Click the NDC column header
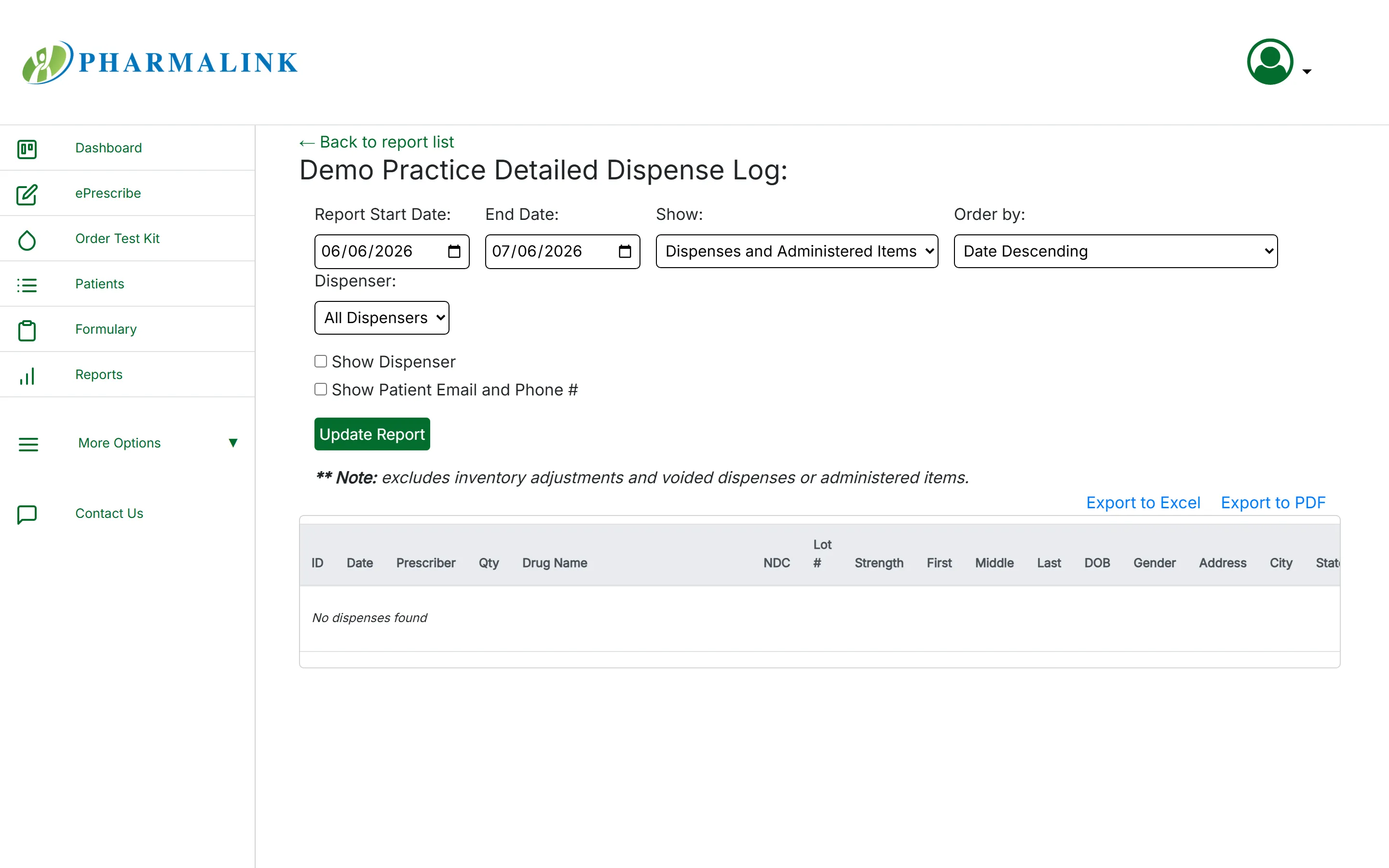Image resolution: width=1389 pixels, height=868 pixels. [x=776, y=563]
